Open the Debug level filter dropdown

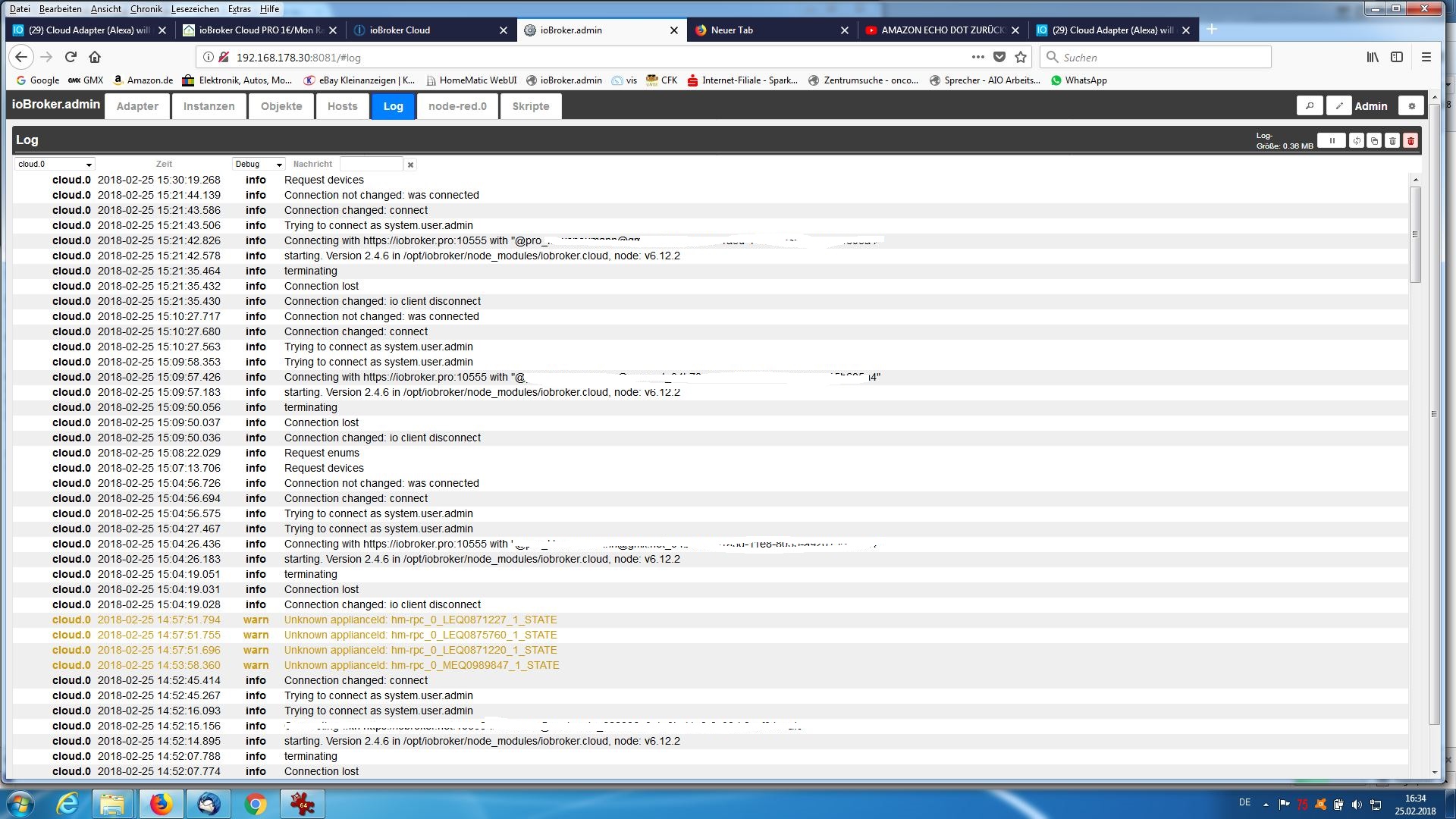pos(259,165)
